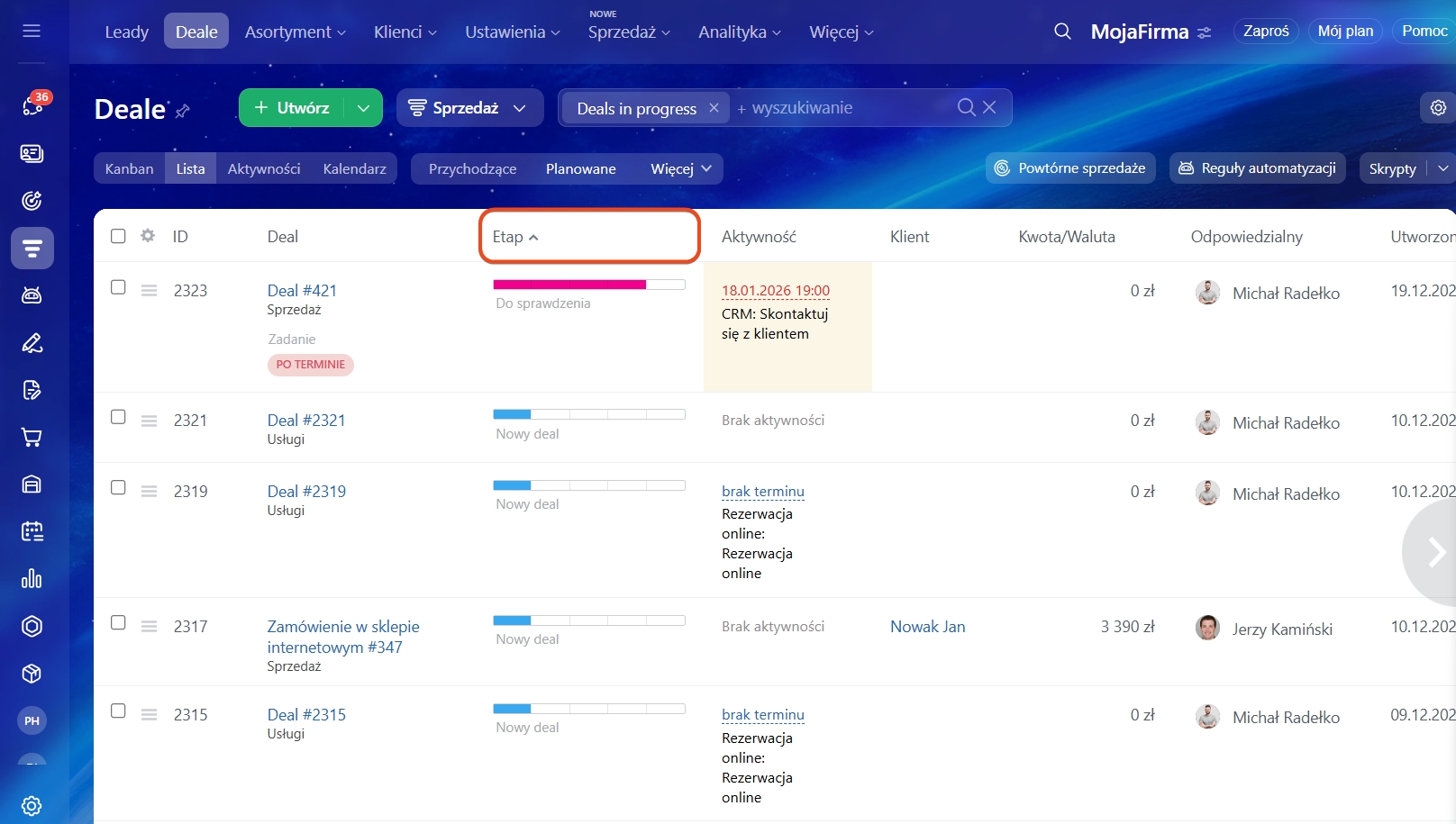
Task: Open the hamburger menu in top-left corner
Action: [x=32, y=32]
